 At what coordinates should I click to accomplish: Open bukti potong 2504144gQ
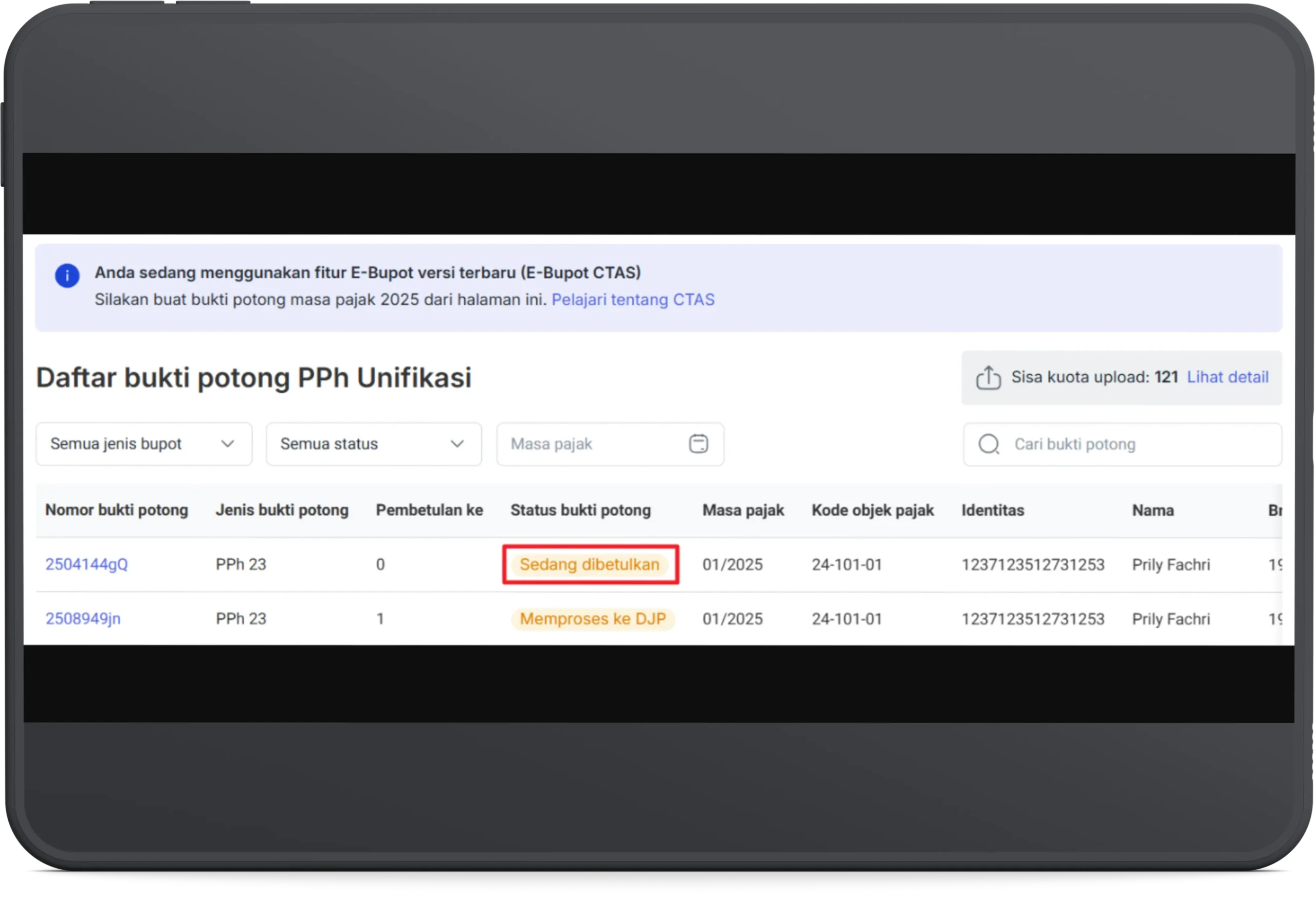pos(87,564)
